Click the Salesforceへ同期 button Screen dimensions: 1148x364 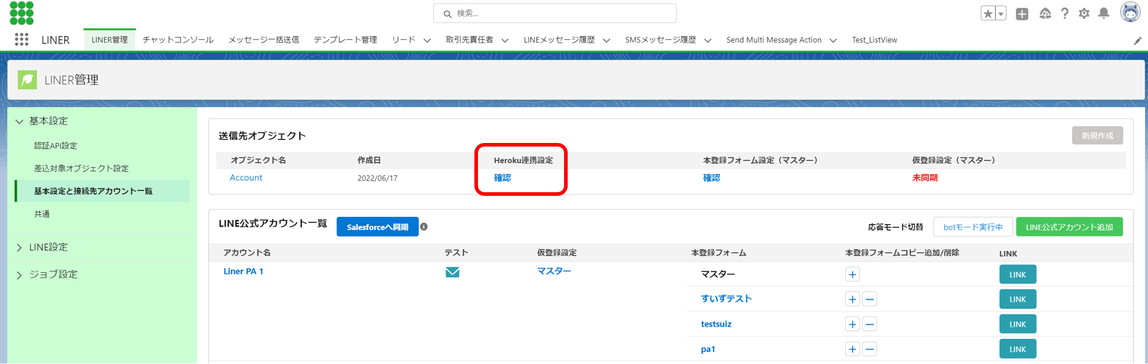(377, 227)
